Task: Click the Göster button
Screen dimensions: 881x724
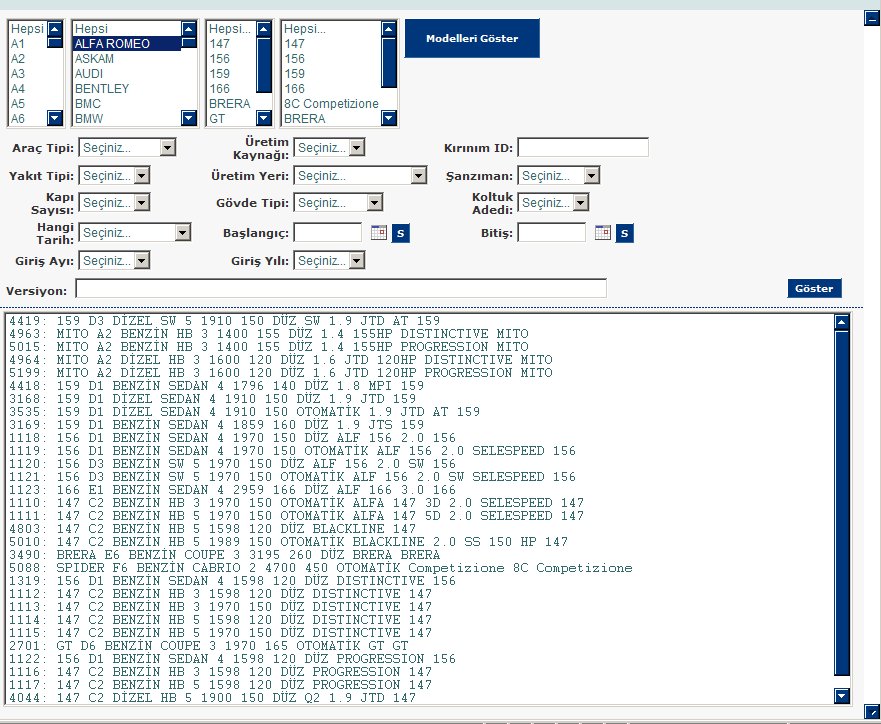Action: pyautogui.click(x=814, y=288)
